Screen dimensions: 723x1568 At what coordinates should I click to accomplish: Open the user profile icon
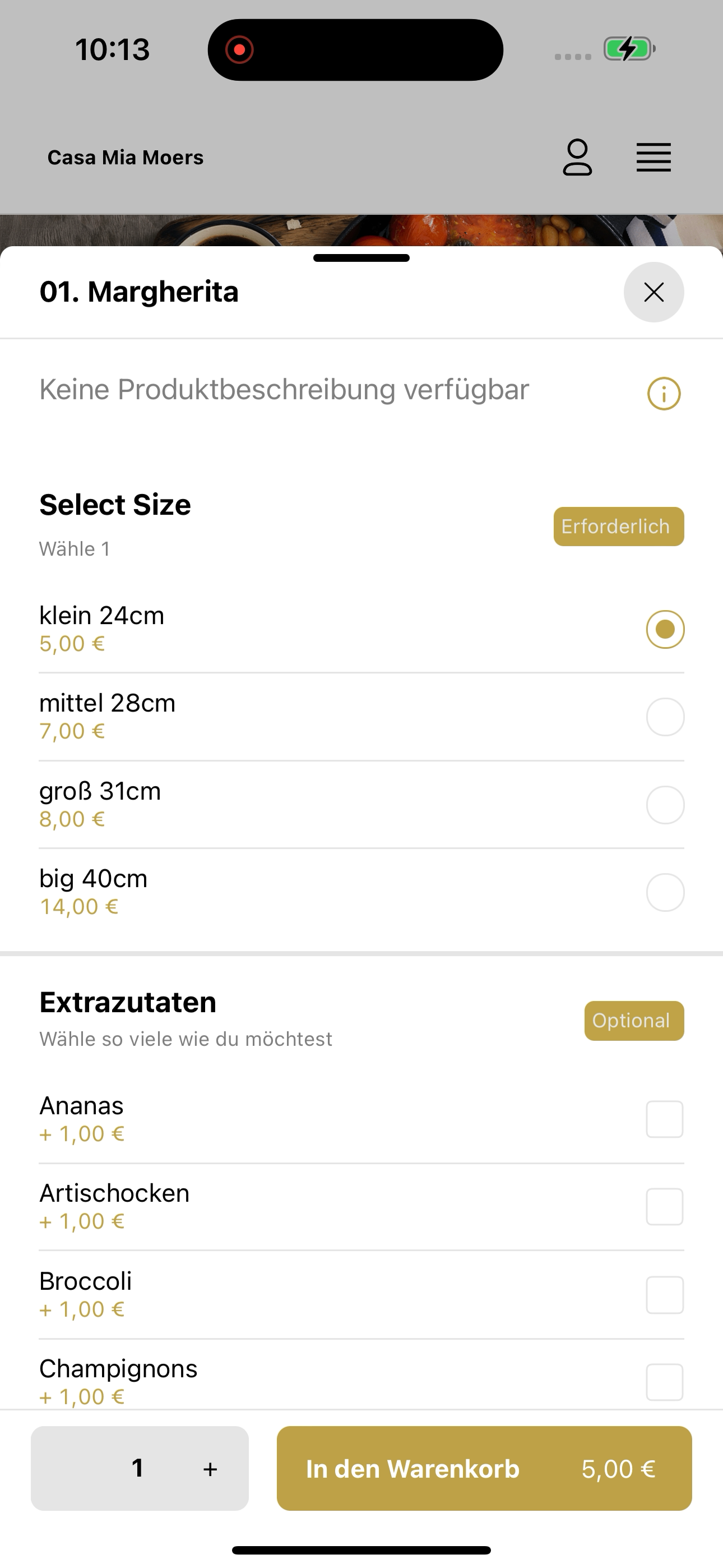[x=577, y=158]
